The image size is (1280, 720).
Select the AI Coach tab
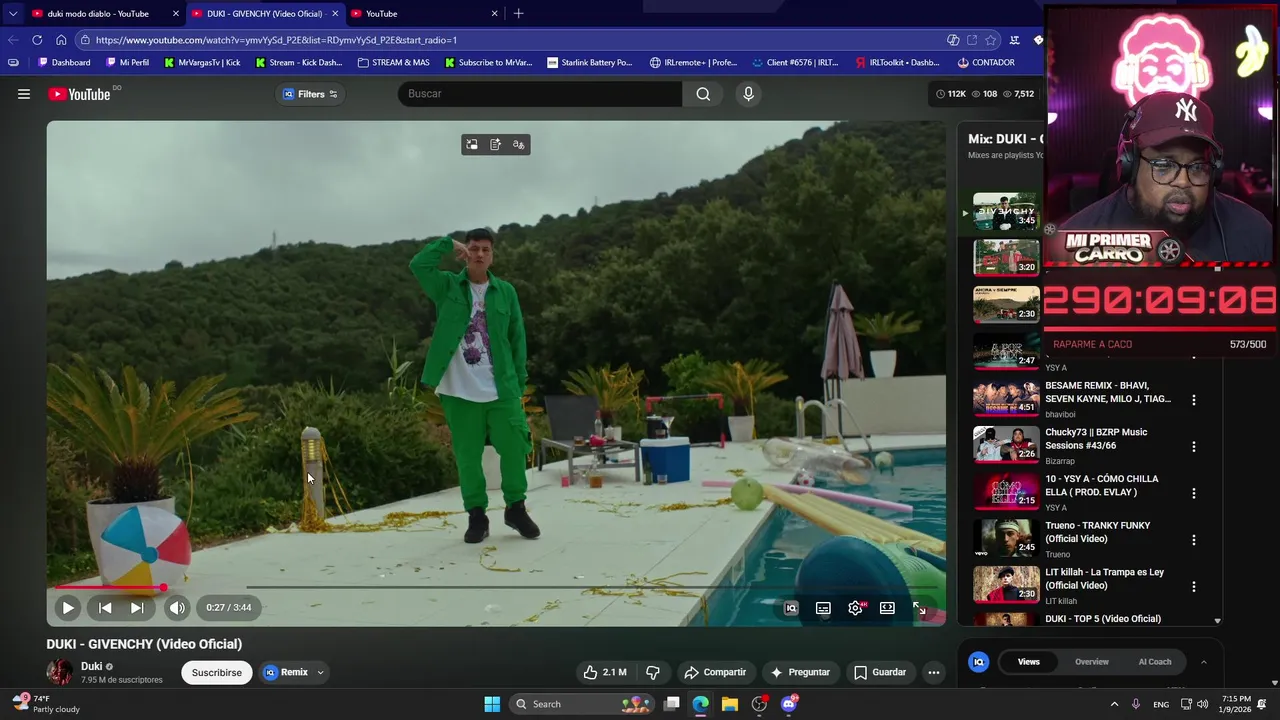[x=1155, y=662]
